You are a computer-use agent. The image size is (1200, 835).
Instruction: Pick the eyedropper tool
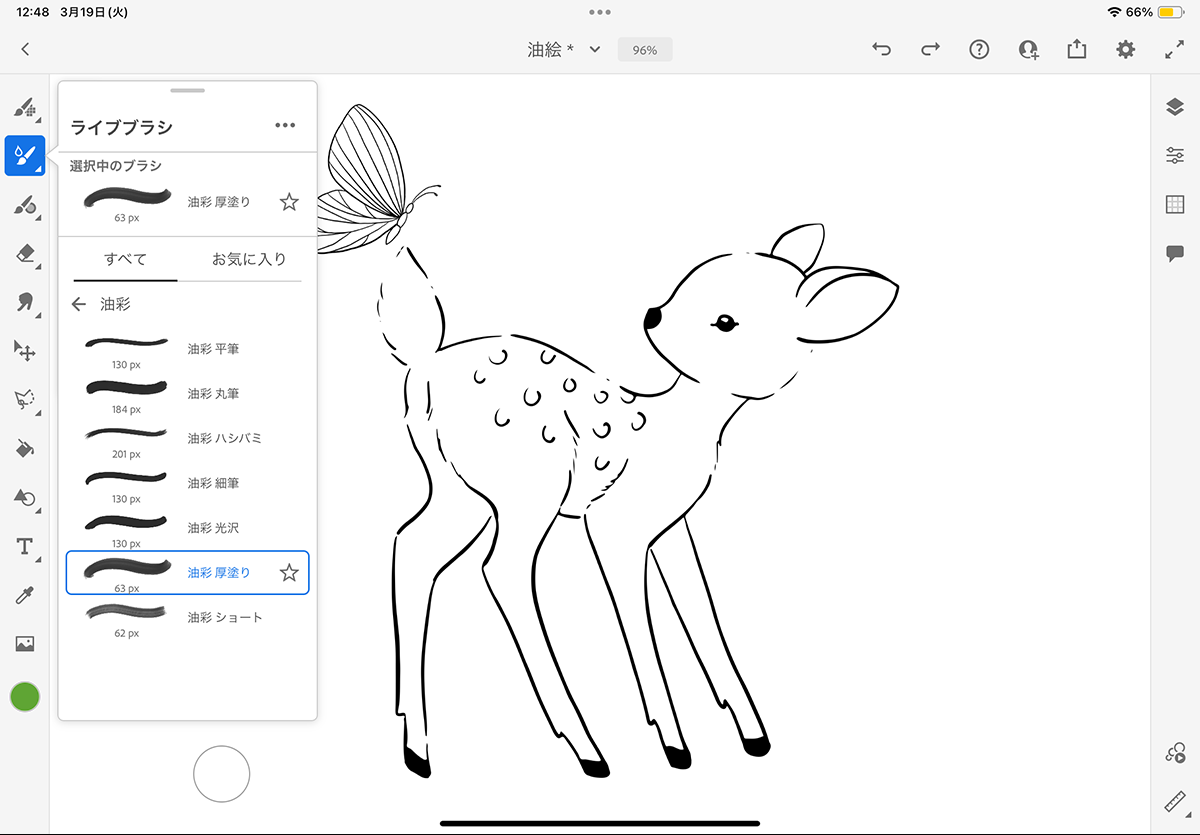[x=25, y=596]
